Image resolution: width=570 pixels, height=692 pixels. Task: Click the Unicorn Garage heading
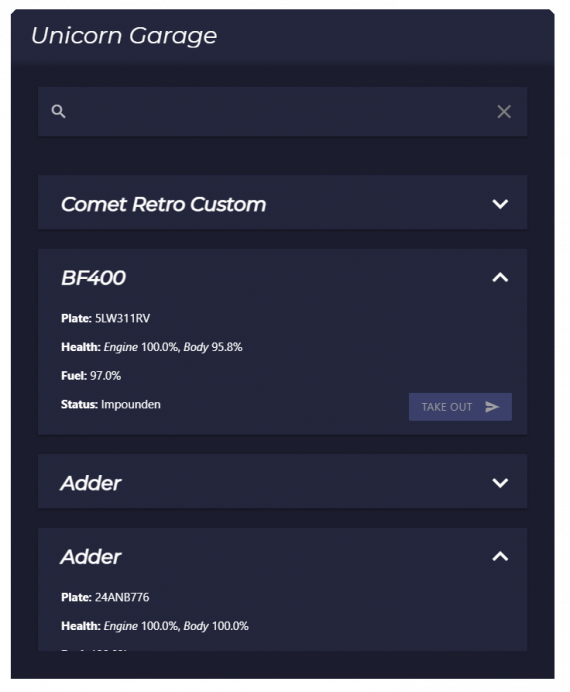pos(124,36)
